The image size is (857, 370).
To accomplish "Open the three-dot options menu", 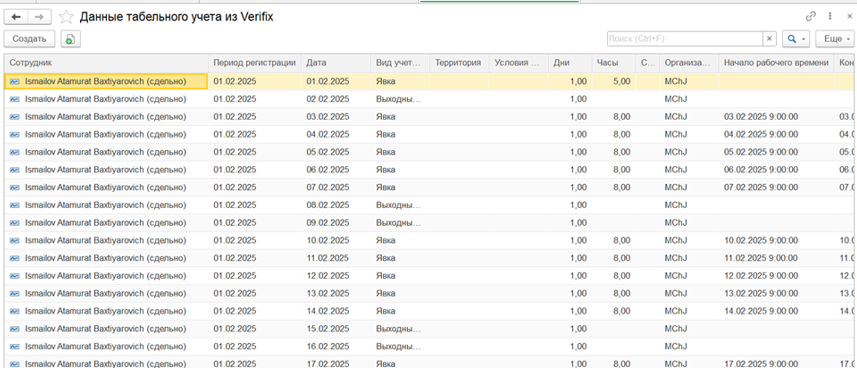I will point(830,16).
